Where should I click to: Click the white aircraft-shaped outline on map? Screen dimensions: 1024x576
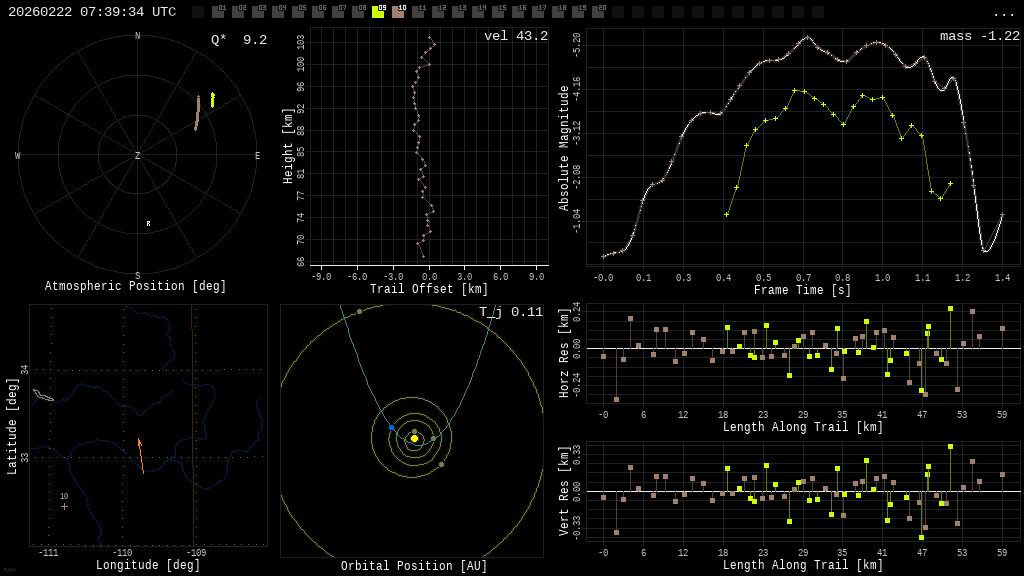click(43, 396)
